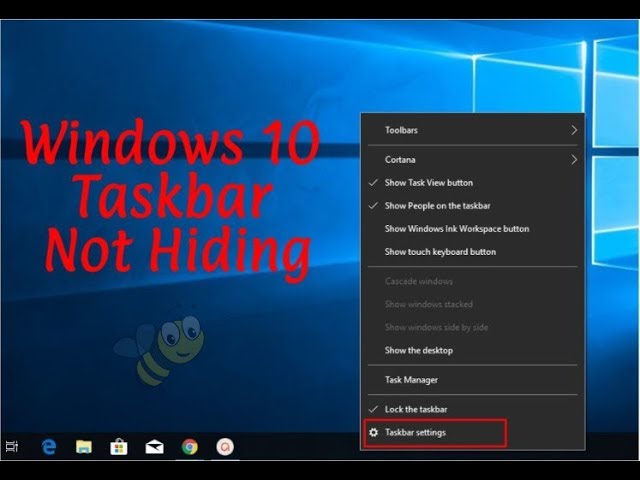The width and height of the screenshot is (640, 480).
Task: Choose Show the desktop
Action: click(x=473, y=350)
